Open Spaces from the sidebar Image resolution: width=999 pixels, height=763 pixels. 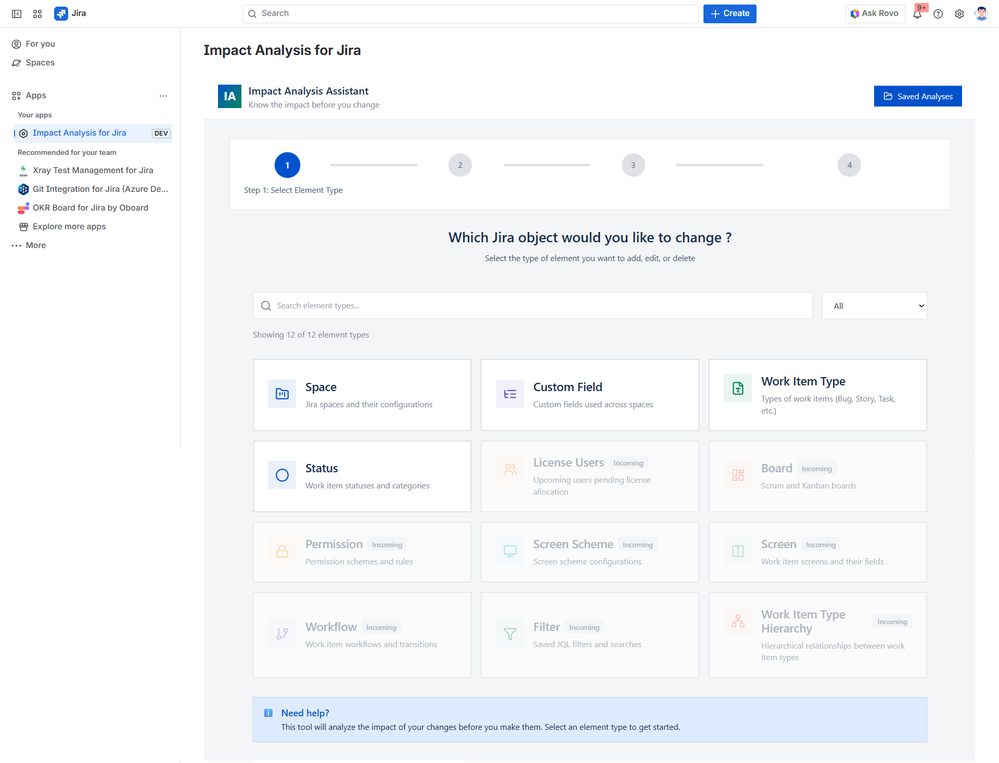(x=40, y=62)
